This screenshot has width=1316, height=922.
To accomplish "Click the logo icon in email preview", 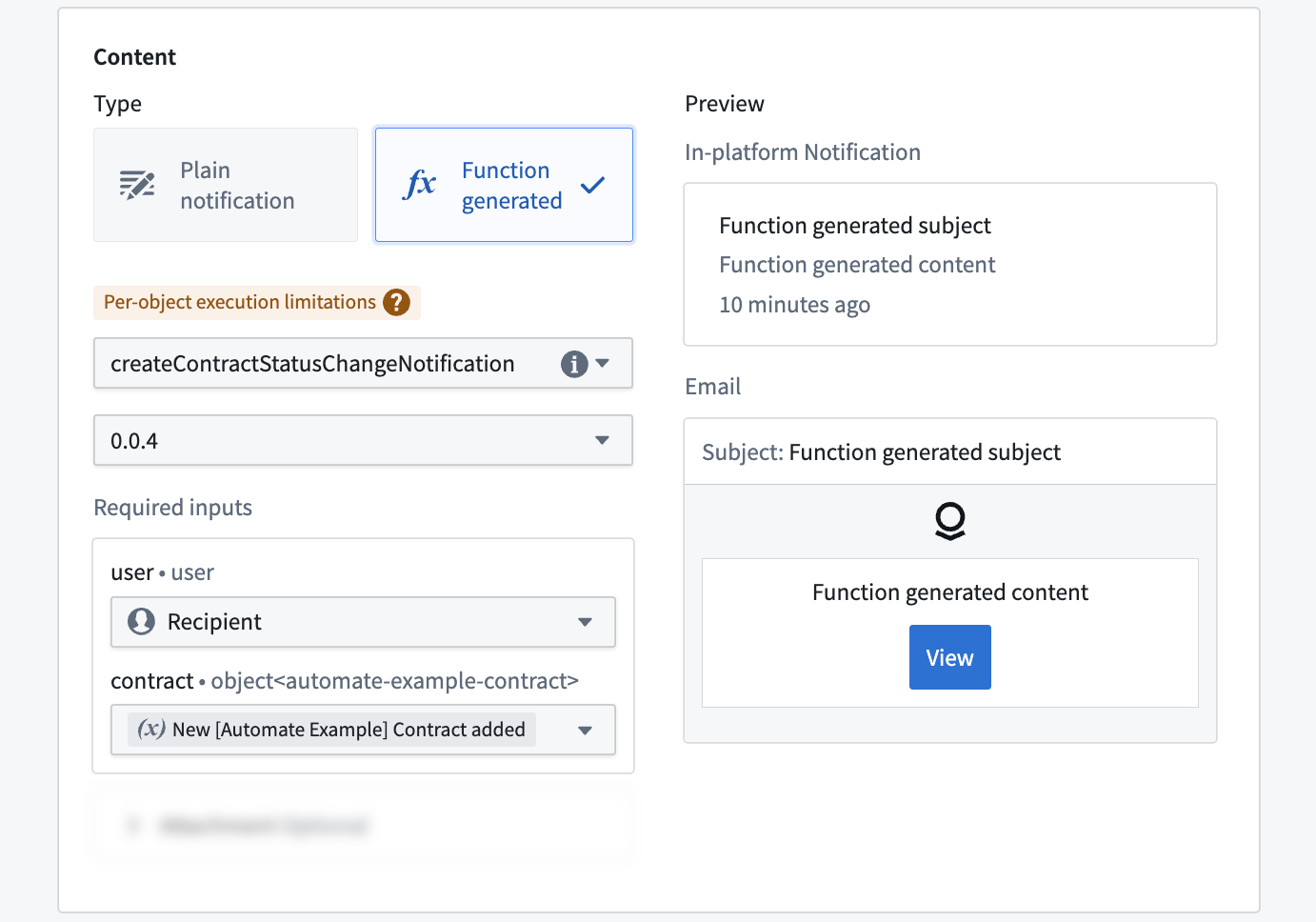I will 950,521.
